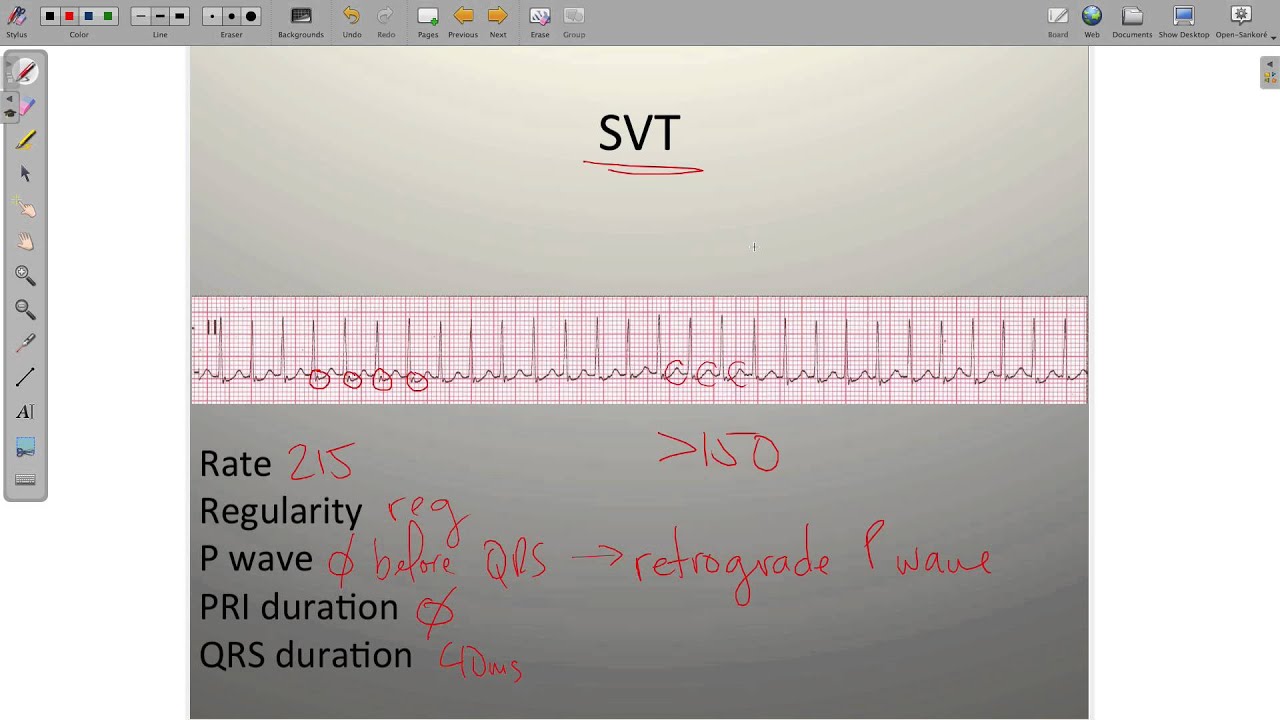Choose the green pen color
The height and width of the screenshot is (720, 1280).
point(108,16)
